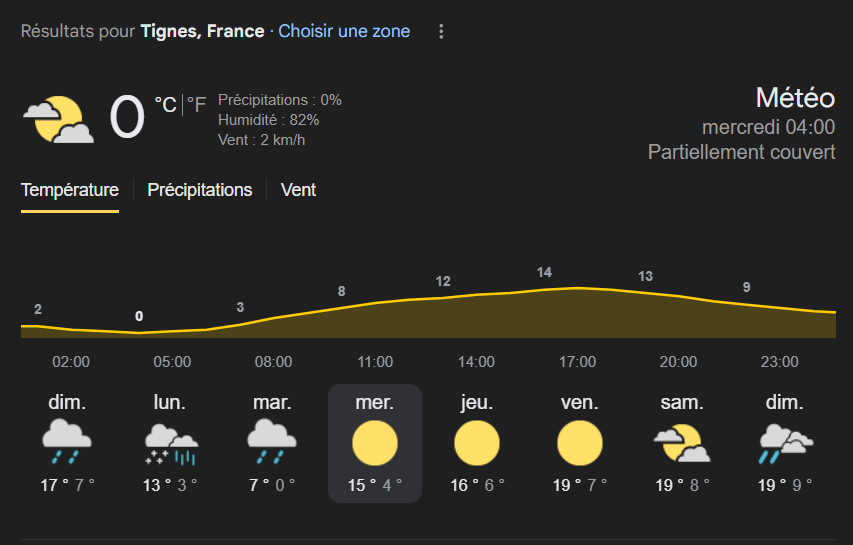This screenshot has height=545, width=853.
Task: Select the partly cloudy icon for sam.
Action: tap(682, 443)
